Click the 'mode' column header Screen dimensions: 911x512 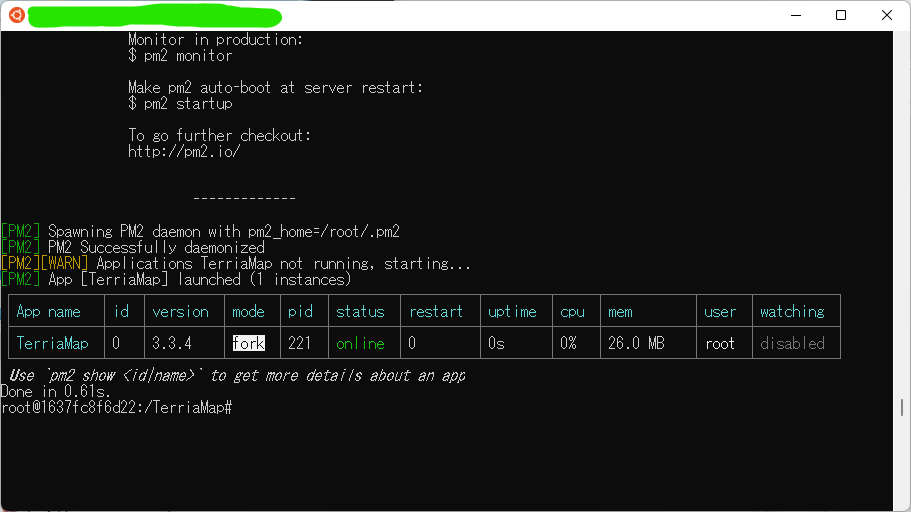click(248, 312)
